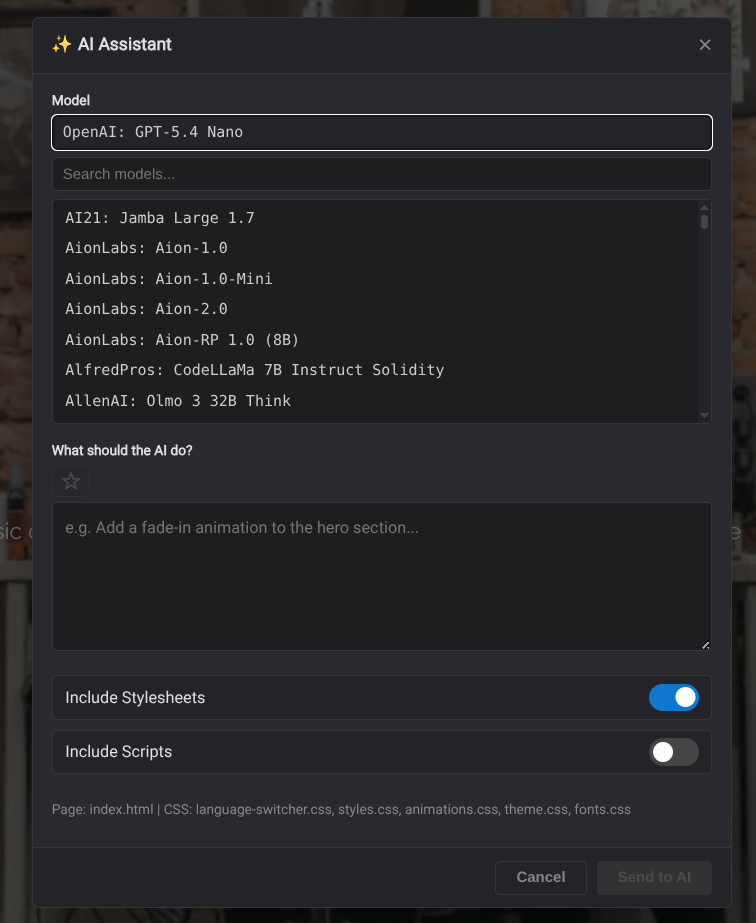Click the text area resize handle
This screenshot has height=923, width=756.
tap(705, 645)
